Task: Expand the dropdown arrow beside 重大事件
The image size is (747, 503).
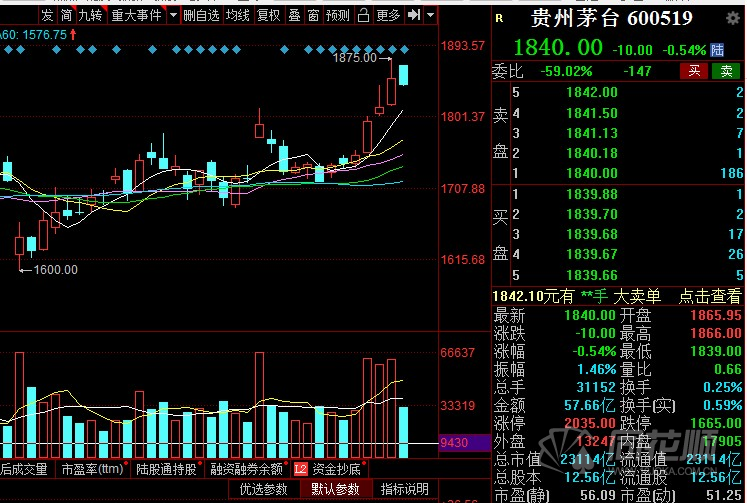Action: pos(173,16)
